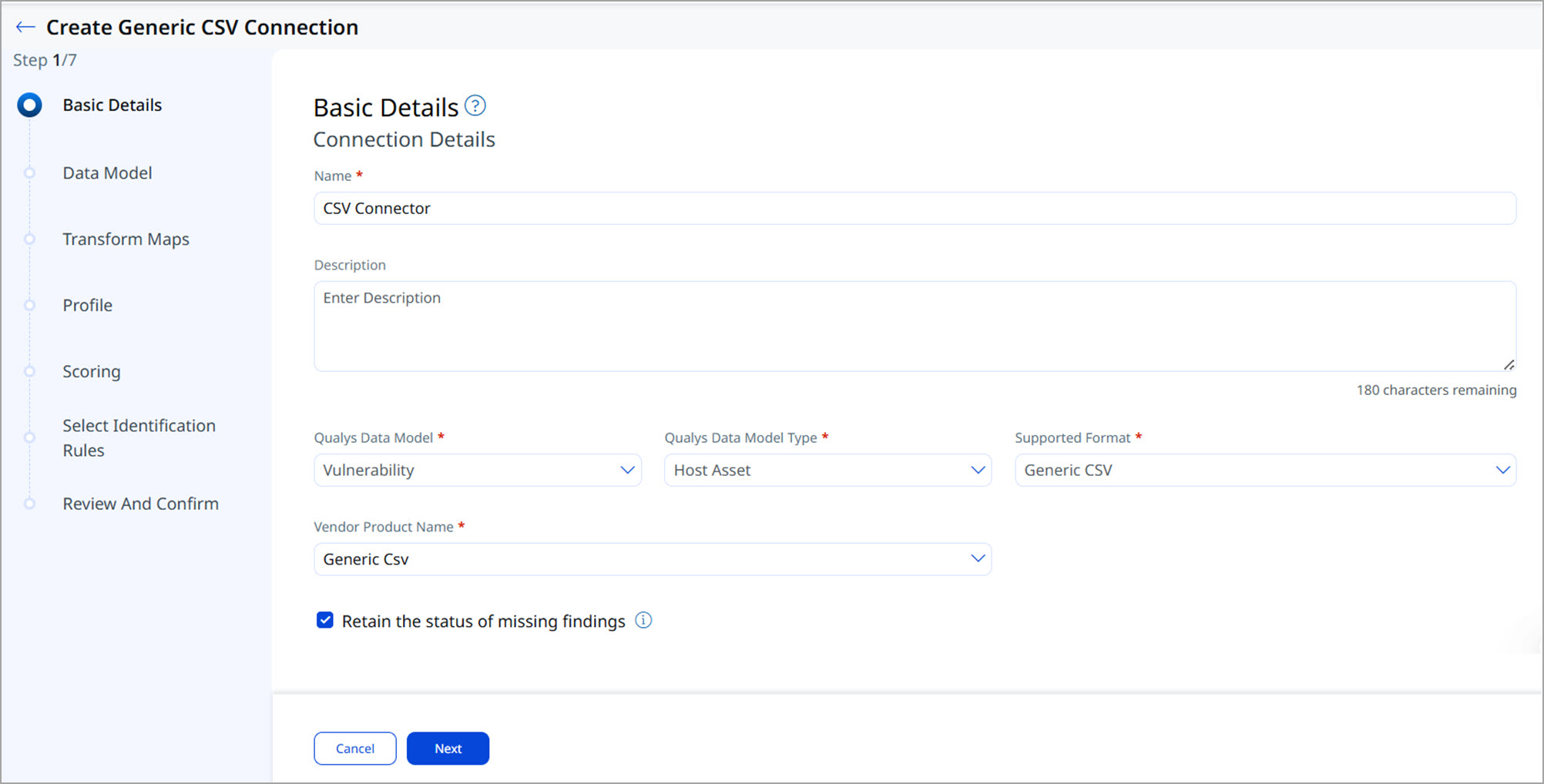Open the Qualys Data Model Type dropdown

(827, 470)
